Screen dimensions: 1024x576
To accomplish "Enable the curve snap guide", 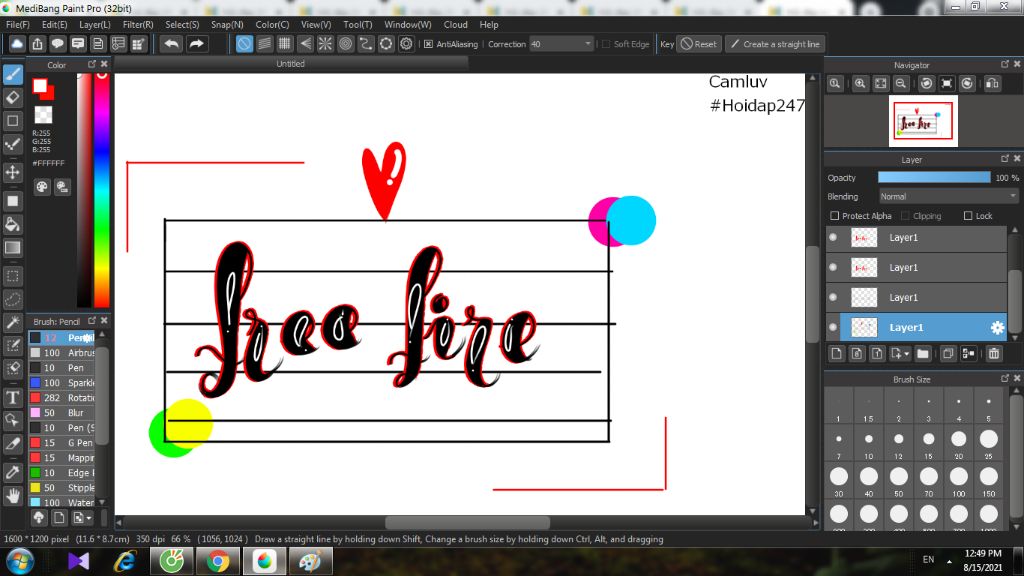I will [x=366, y=44].
